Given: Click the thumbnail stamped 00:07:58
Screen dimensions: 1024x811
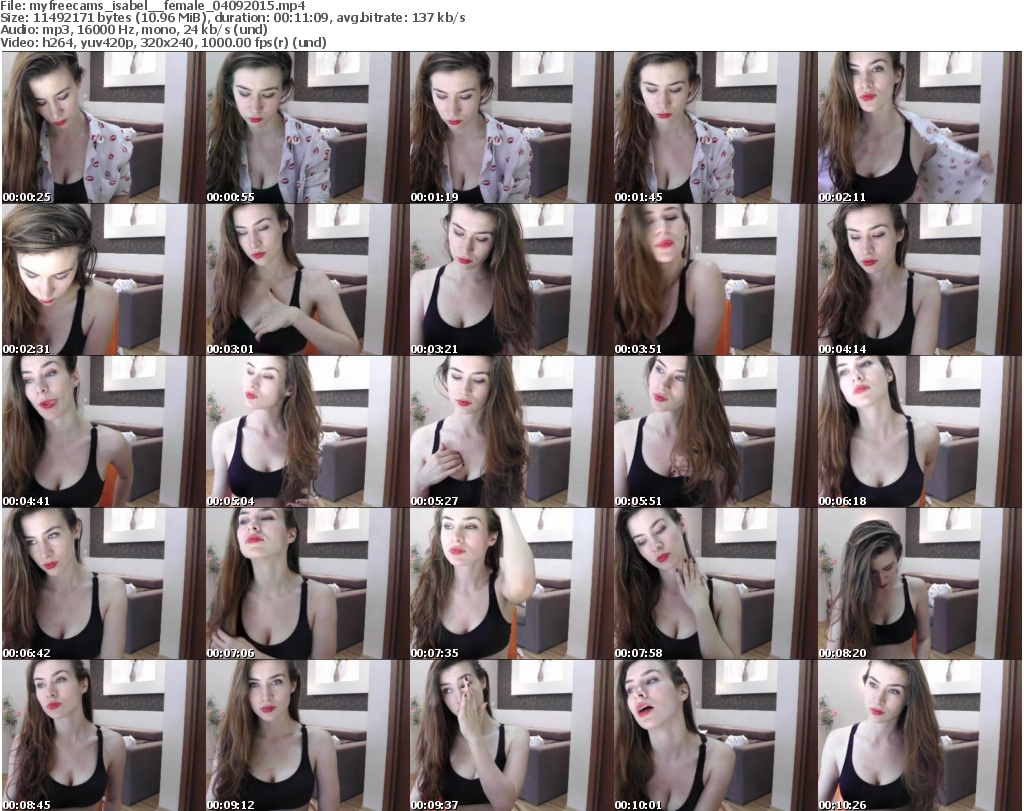Looking at the screenshot, I should (x=715, y=584).
